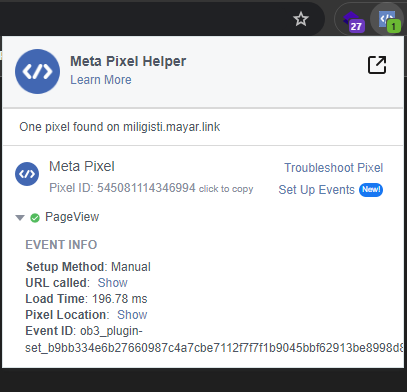Click the small Meta Pixel logo icon
The height and width of the screenshot is (392, 407).
pos(27,174)
